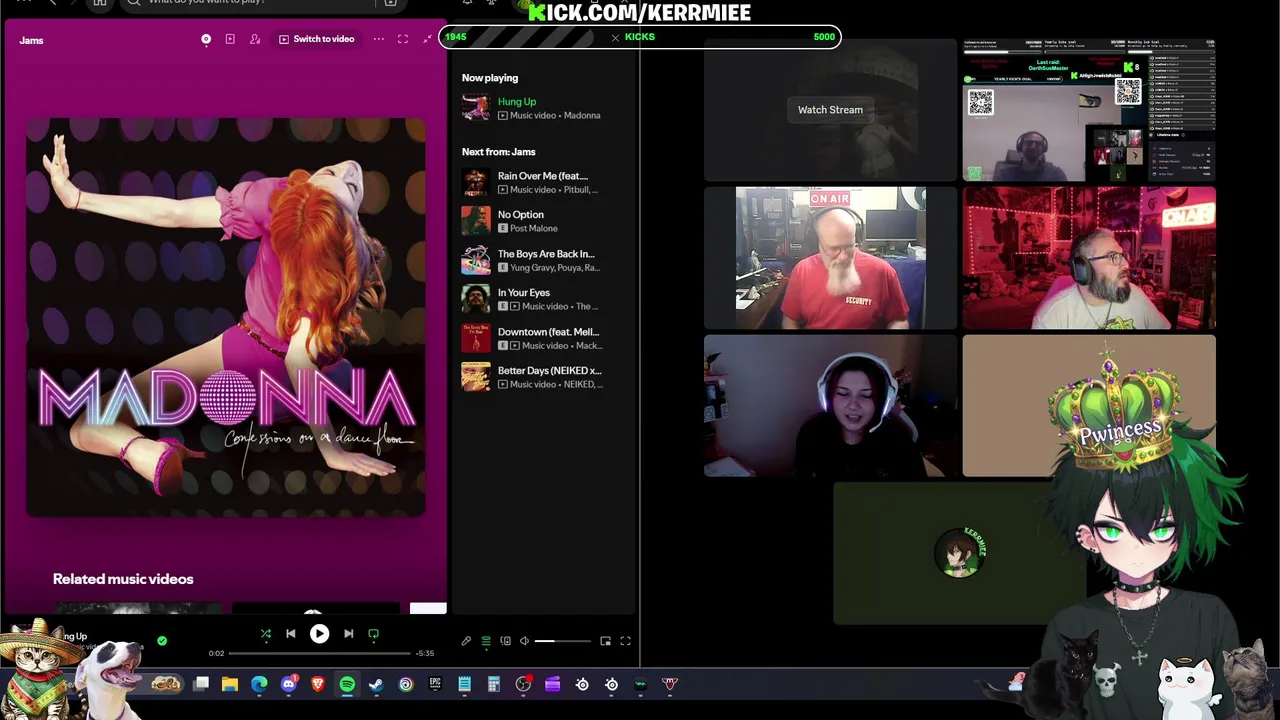
Task: Mute Spotify with the speaker icon
Action: tap(524, 641)
